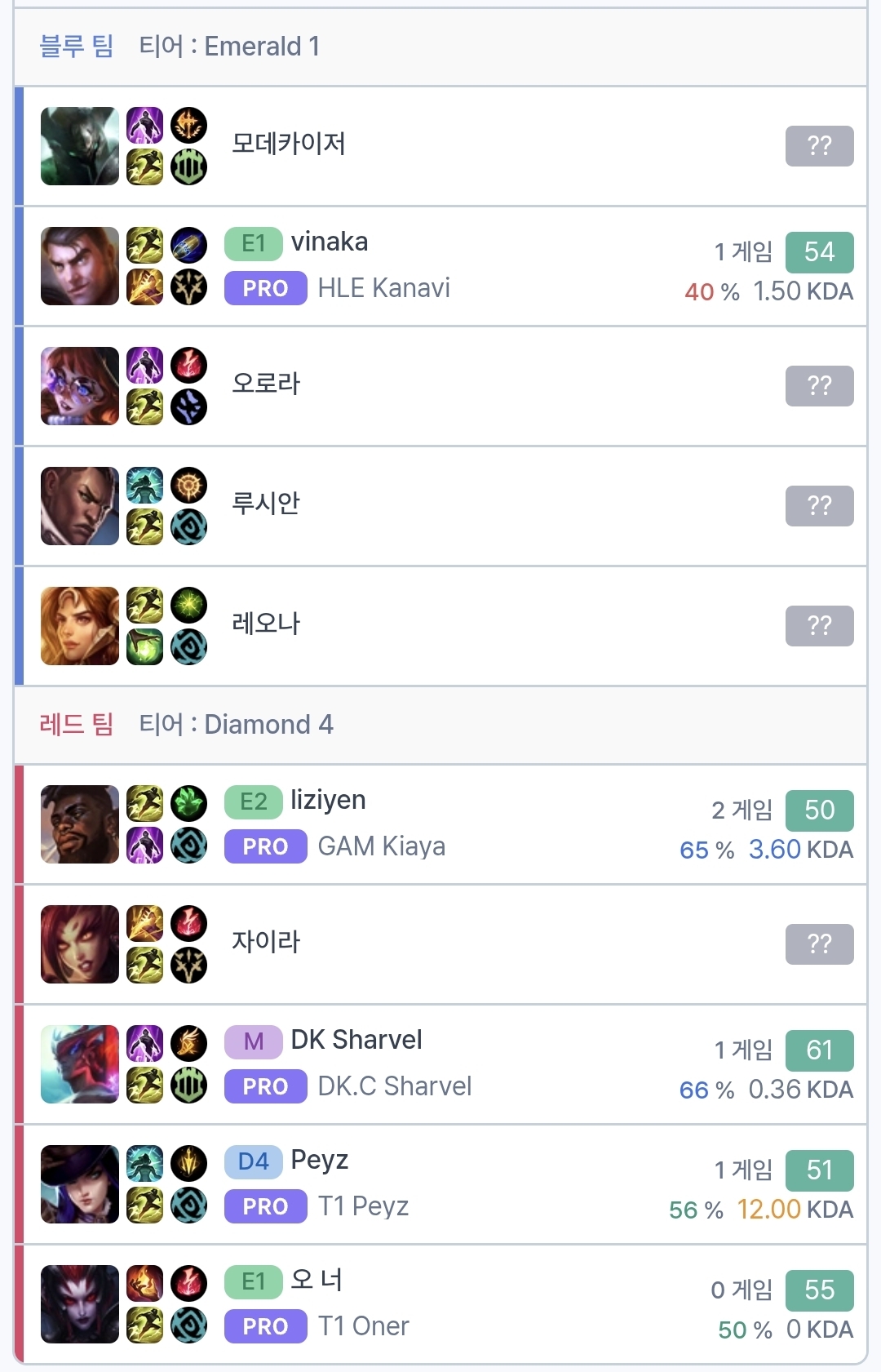Click the Jayce portrait beside vinaka
881x1372 pixels.
click(x=80, y=266)
